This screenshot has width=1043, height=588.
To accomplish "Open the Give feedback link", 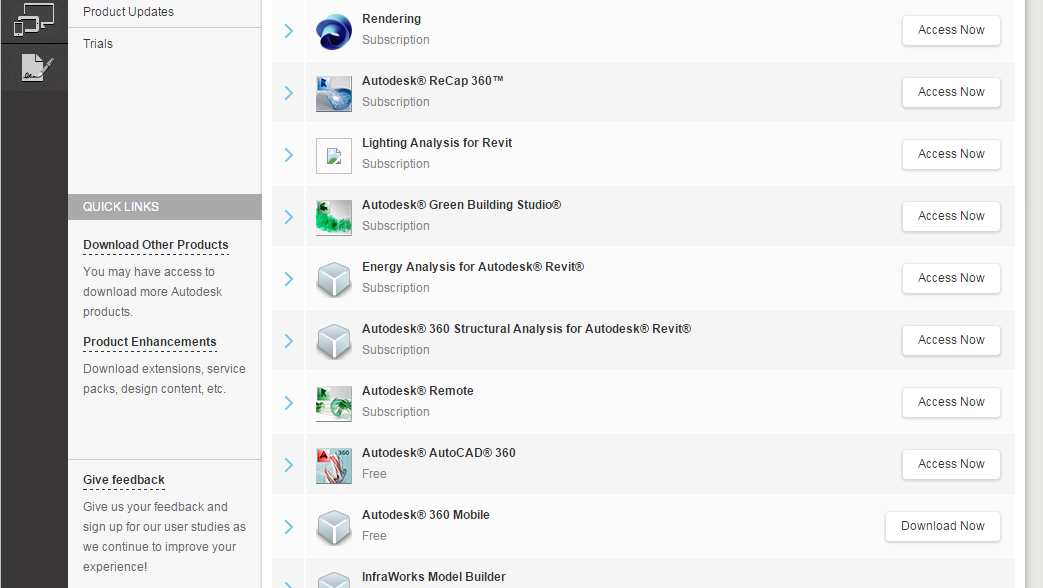I will tap(124, 480).
